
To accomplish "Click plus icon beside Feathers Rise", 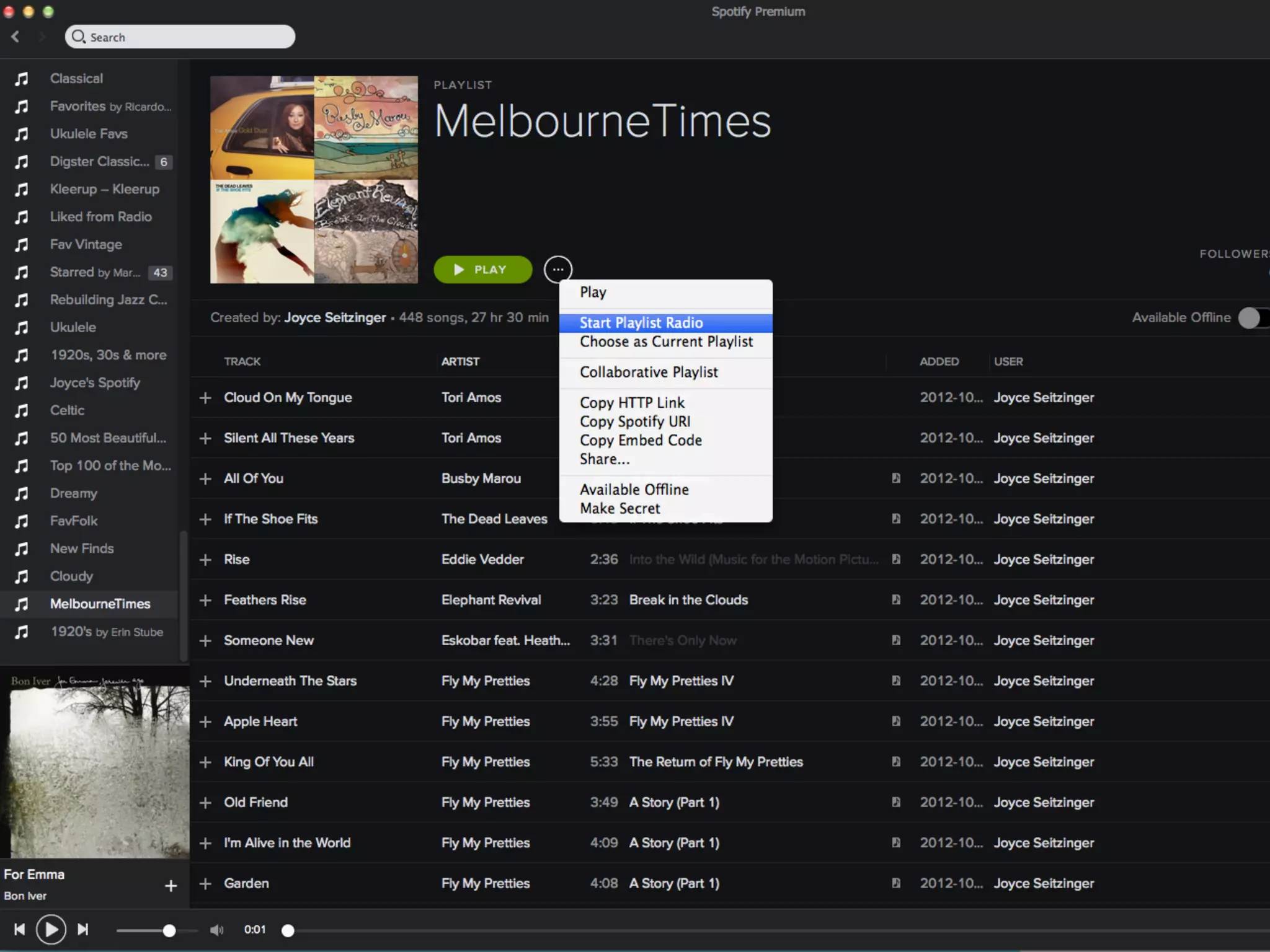I will (x=206, y=600).
